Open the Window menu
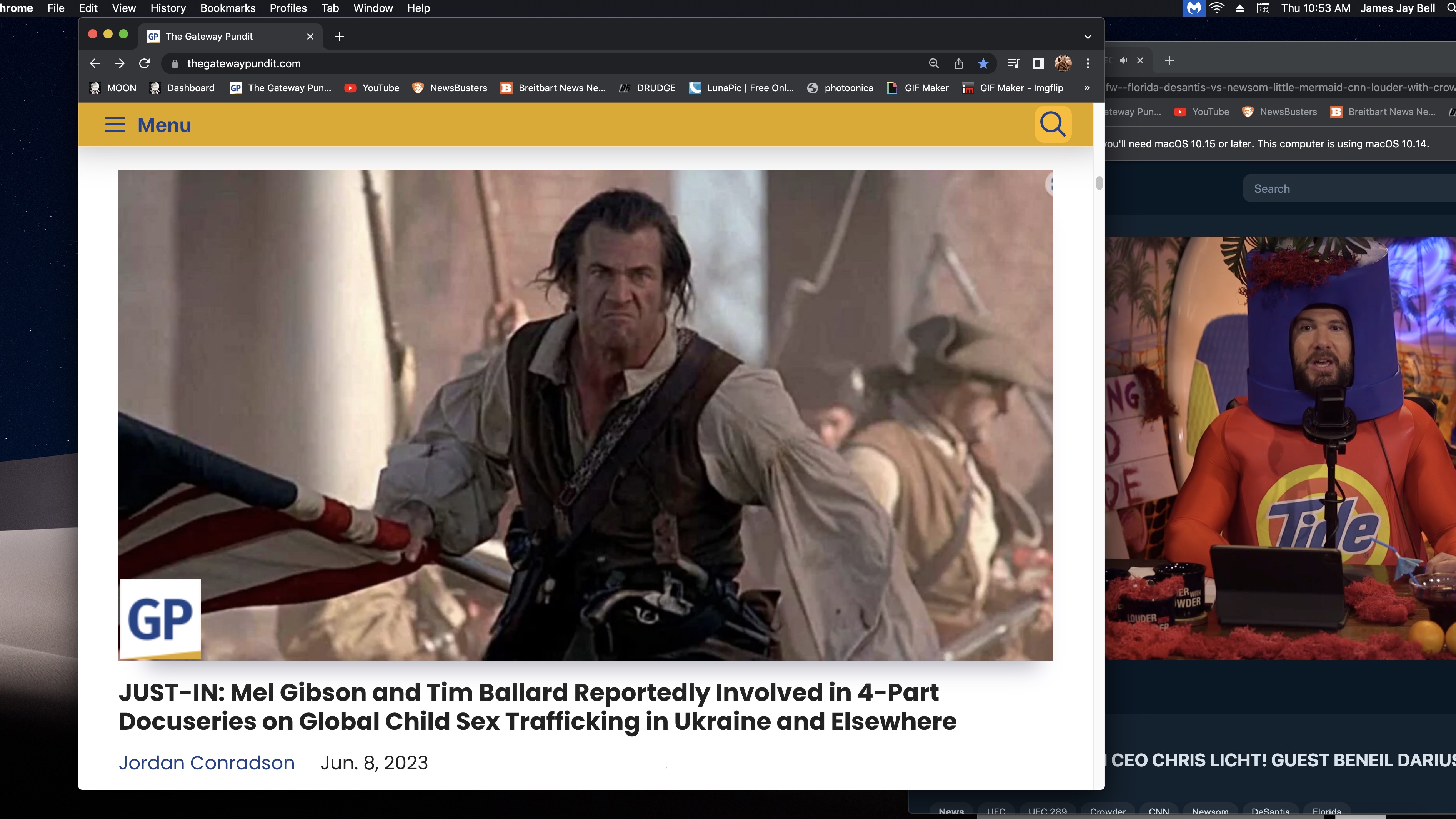Viewport: 1456px width, 819px height. pyautogui.click(x=373, y=8)
